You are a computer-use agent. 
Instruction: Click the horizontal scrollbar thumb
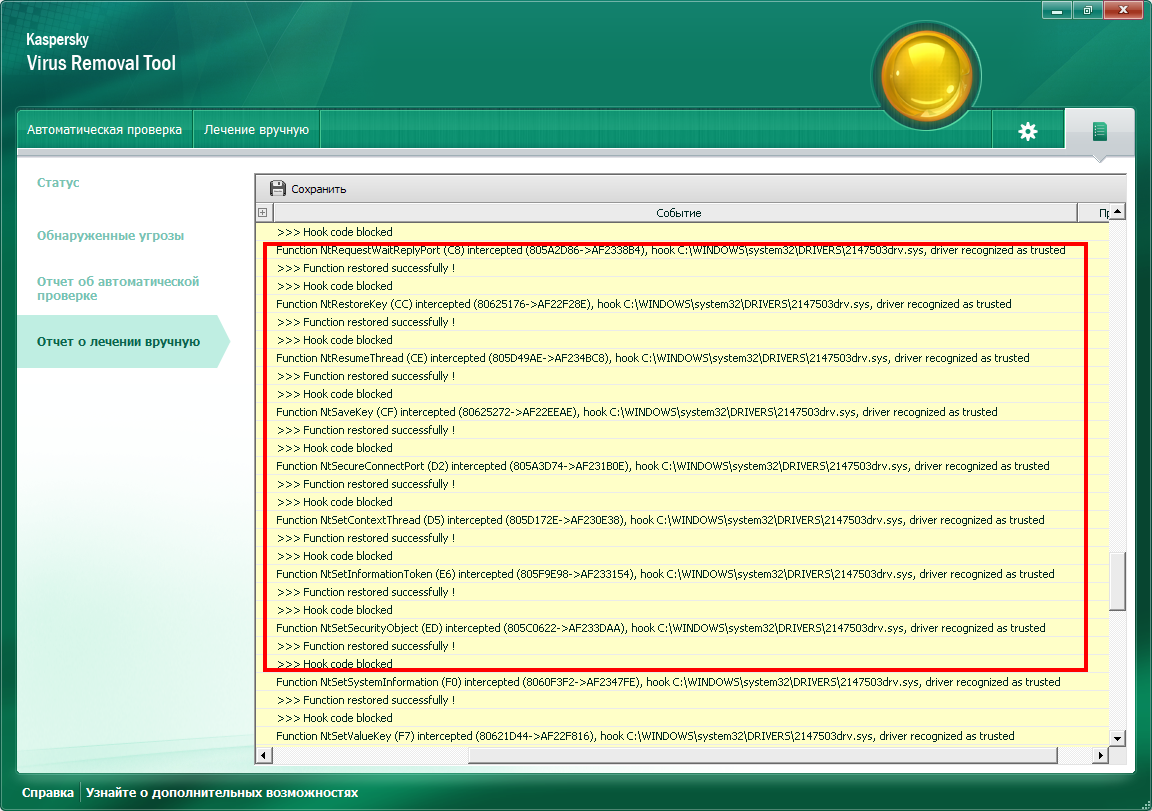pos(763,755)
